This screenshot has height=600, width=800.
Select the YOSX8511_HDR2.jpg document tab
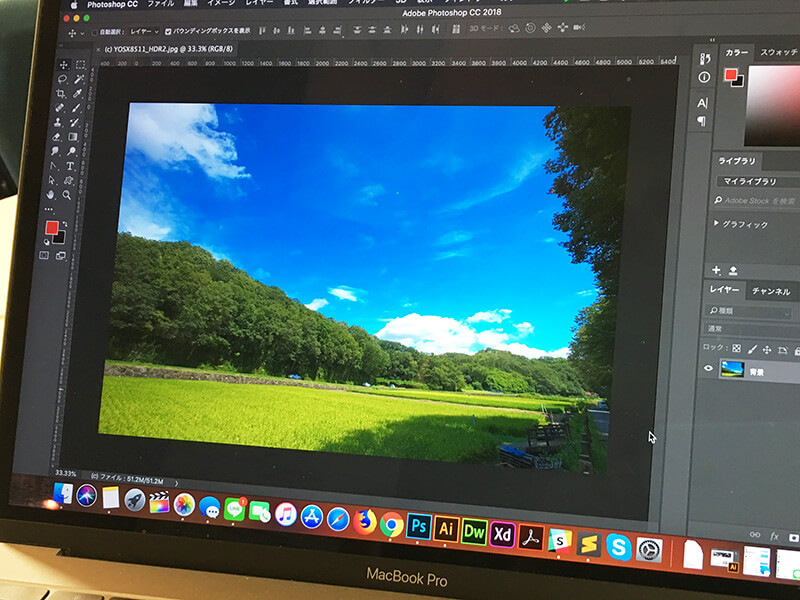tap(168, 49)
